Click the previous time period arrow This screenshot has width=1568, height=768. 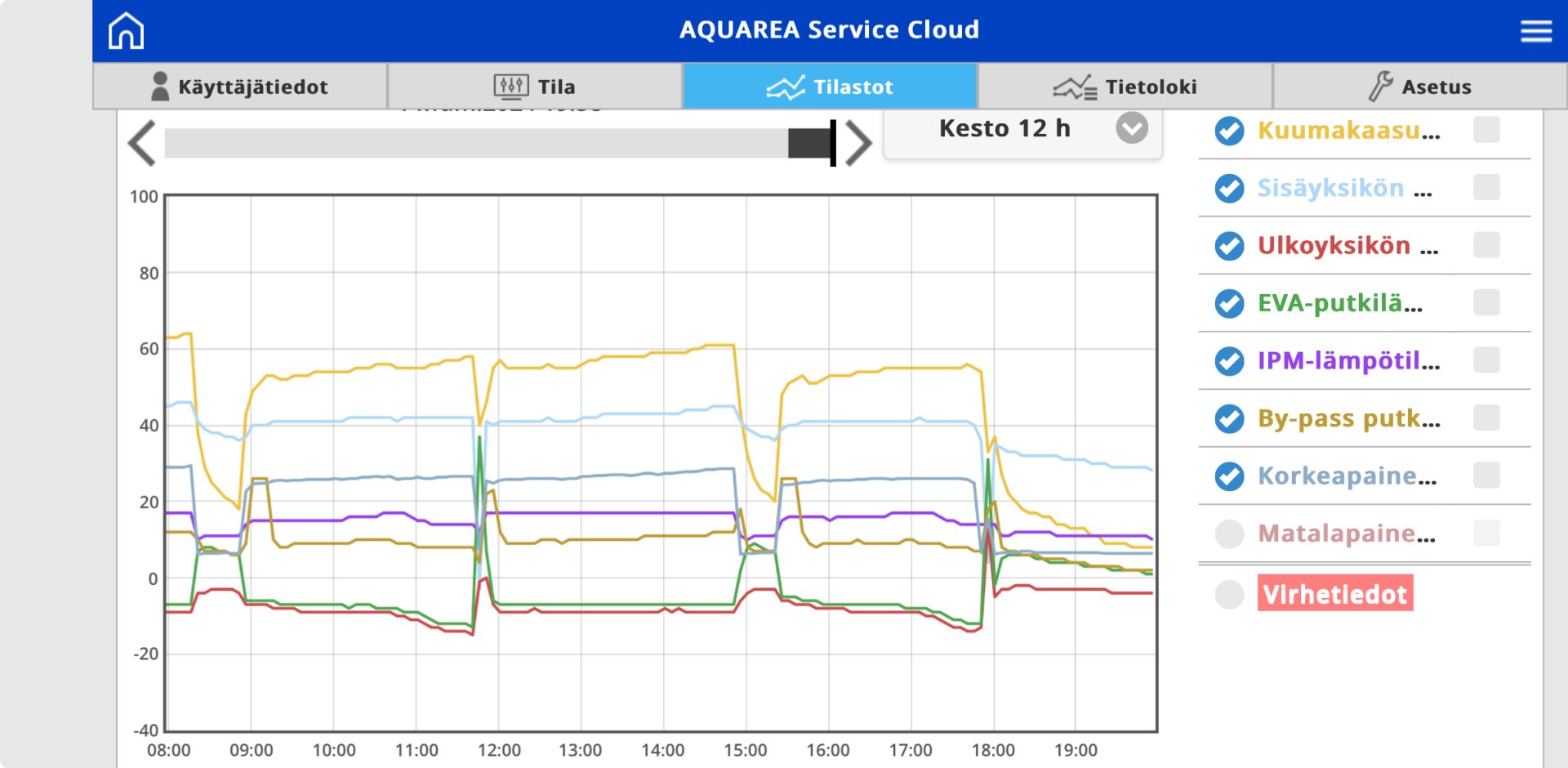coord(142,144)
